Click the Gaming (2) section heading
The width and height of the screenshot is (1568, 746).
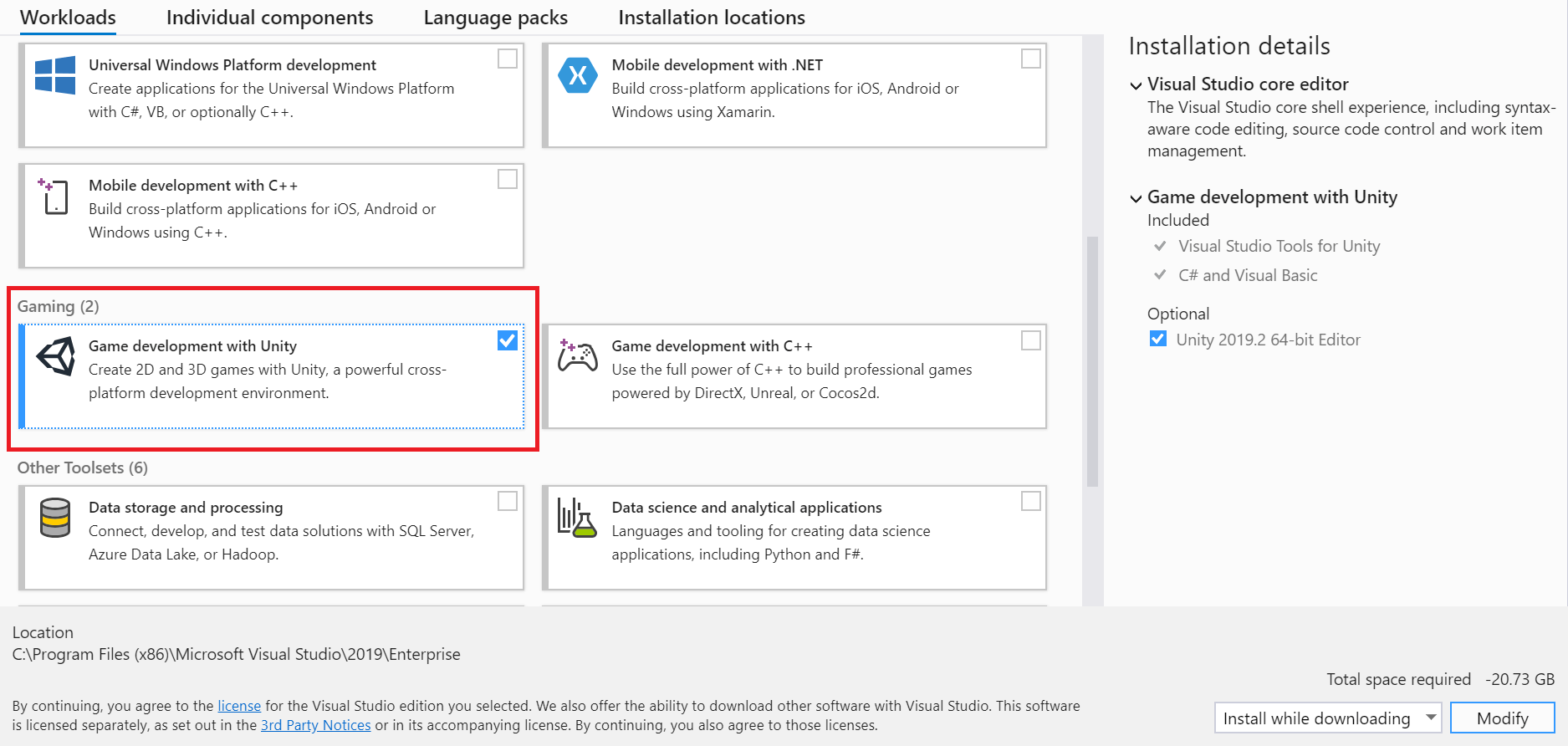[59, 306]
